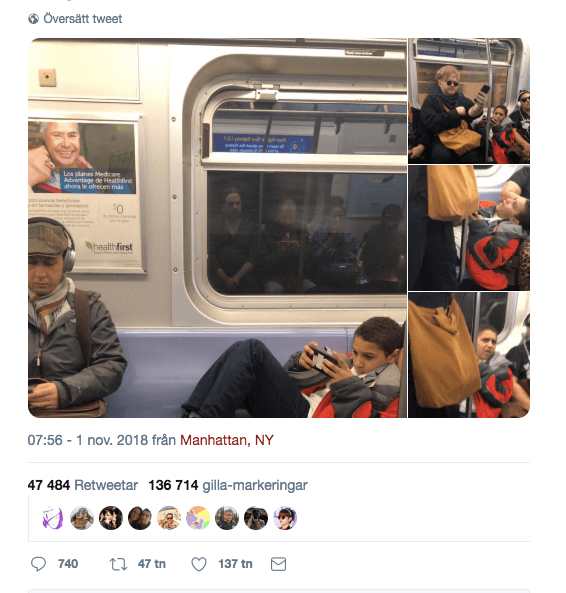Screen dimensions: 566x593
Task: Click the 740 replies count
Action: coord(68,564)
